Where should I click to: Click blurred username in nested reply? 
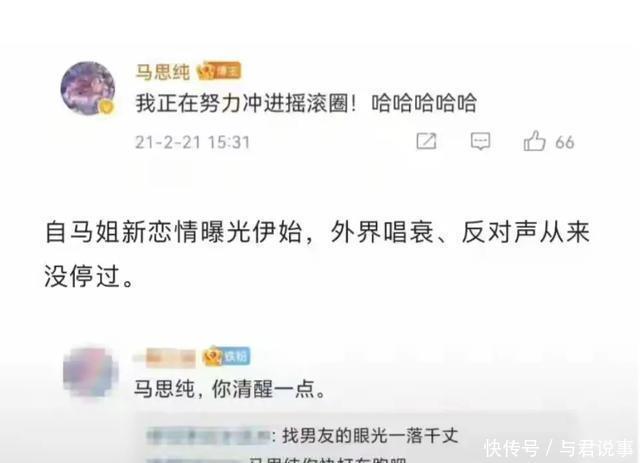208,436
